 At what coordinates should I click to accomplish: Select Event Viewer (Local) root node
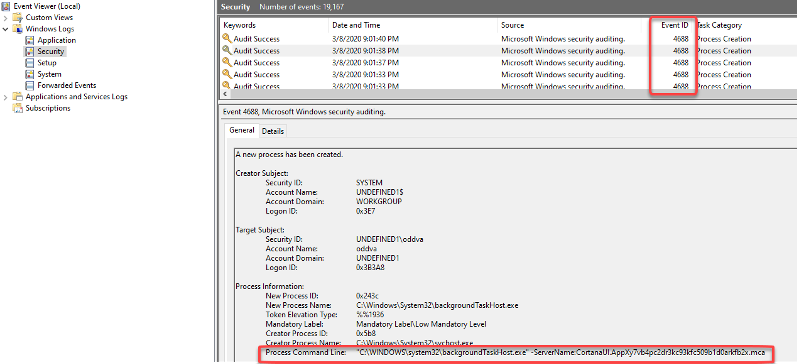[x=47, y=6]
